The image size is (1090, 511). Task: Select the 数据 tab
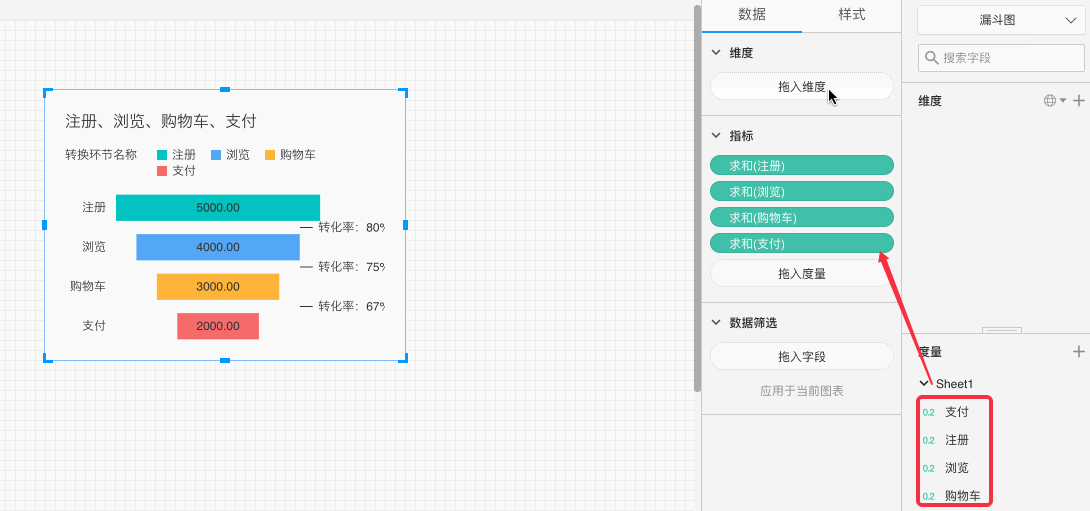(752, 15)
